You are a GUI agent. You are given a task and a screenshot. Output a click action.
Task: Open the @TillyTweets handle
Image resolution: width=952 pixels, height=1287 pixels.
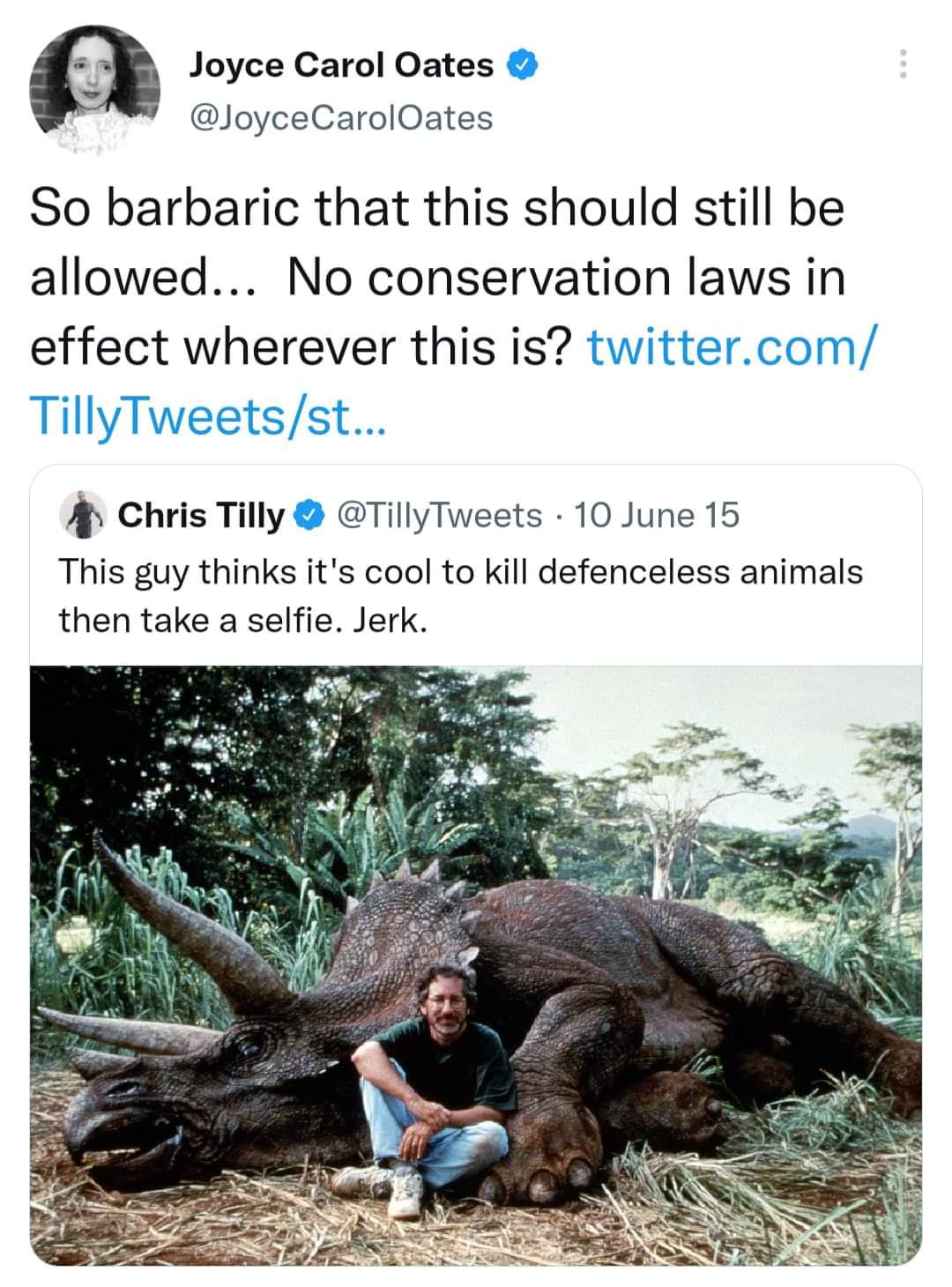tap(439, 516)
